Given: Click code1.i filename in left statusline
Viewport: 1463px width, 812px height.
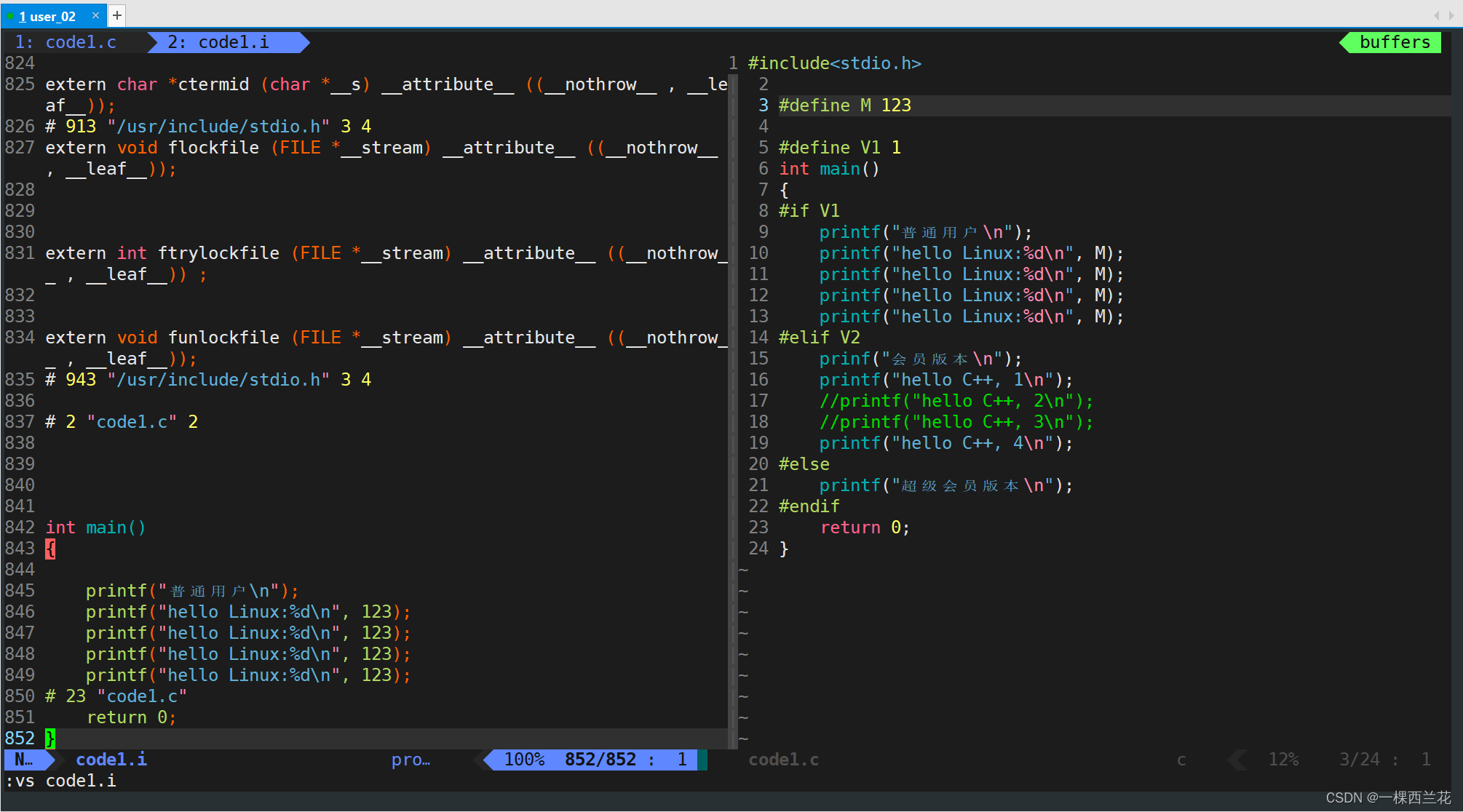Looking at the screenshot, I should 111,760.
